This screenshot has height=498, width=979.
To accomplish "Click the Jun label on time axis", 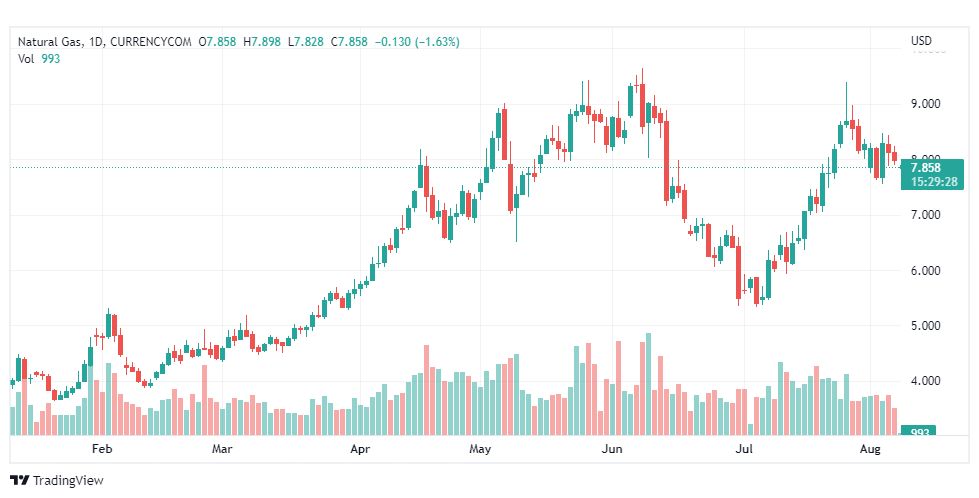I will (x=612, y=449).
